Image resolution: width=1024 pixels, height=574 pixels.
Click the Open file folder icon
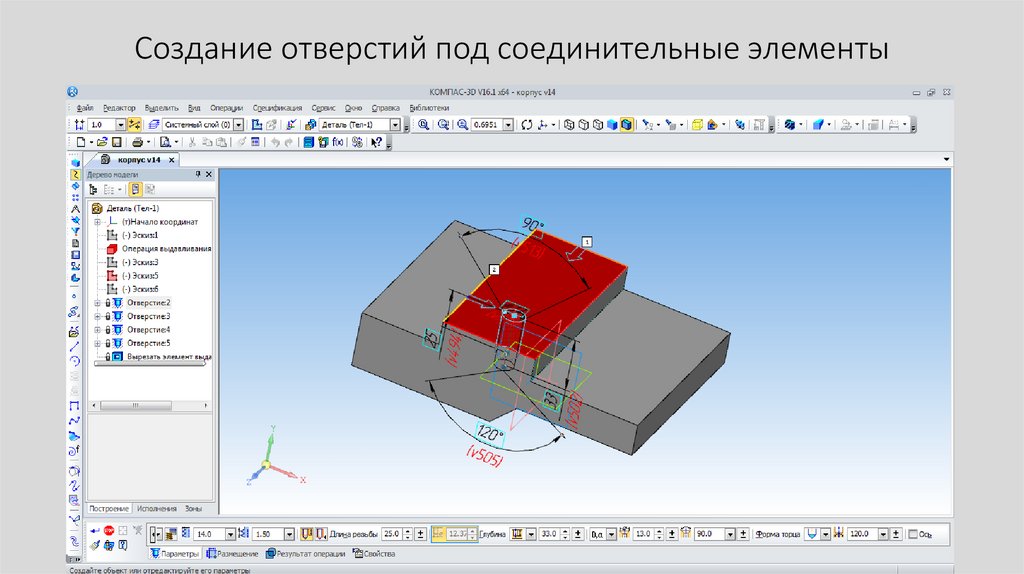(102, 142)
